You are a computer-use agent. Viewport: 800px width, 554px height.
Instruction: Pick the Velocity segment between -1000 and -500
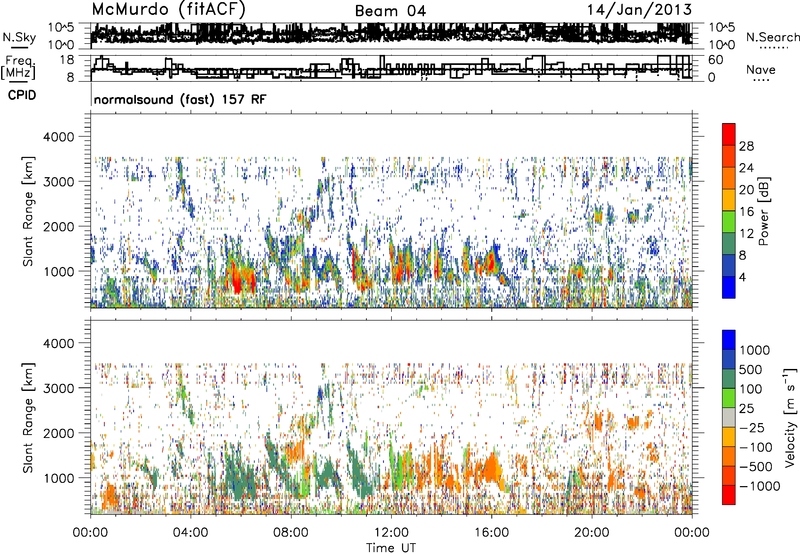(729, 475)
